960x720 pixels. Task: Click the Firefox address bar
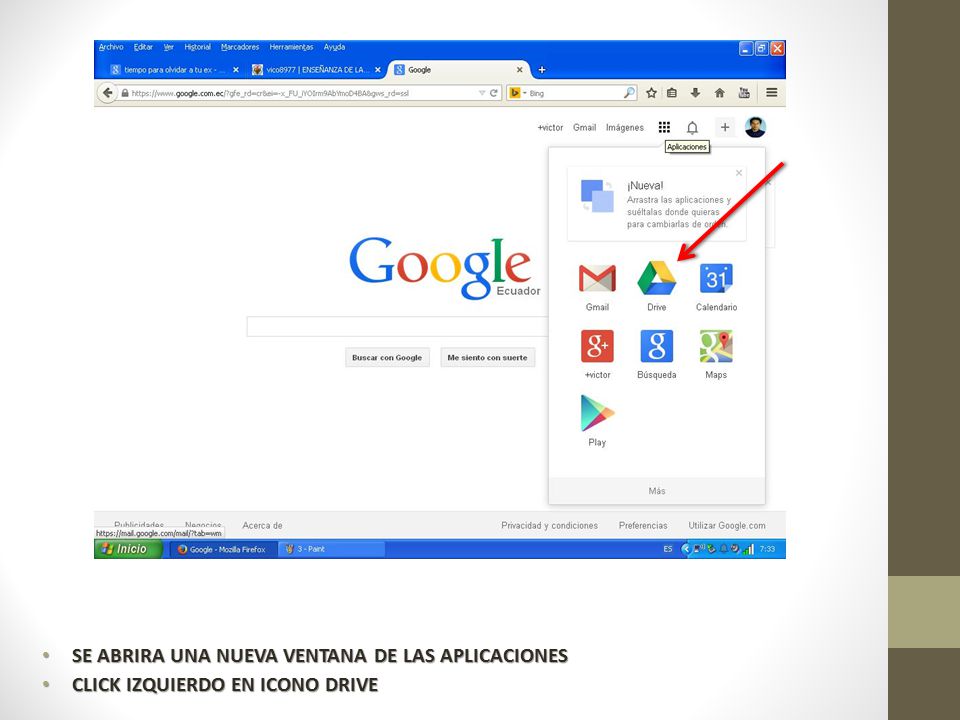(x=298, y=93)
